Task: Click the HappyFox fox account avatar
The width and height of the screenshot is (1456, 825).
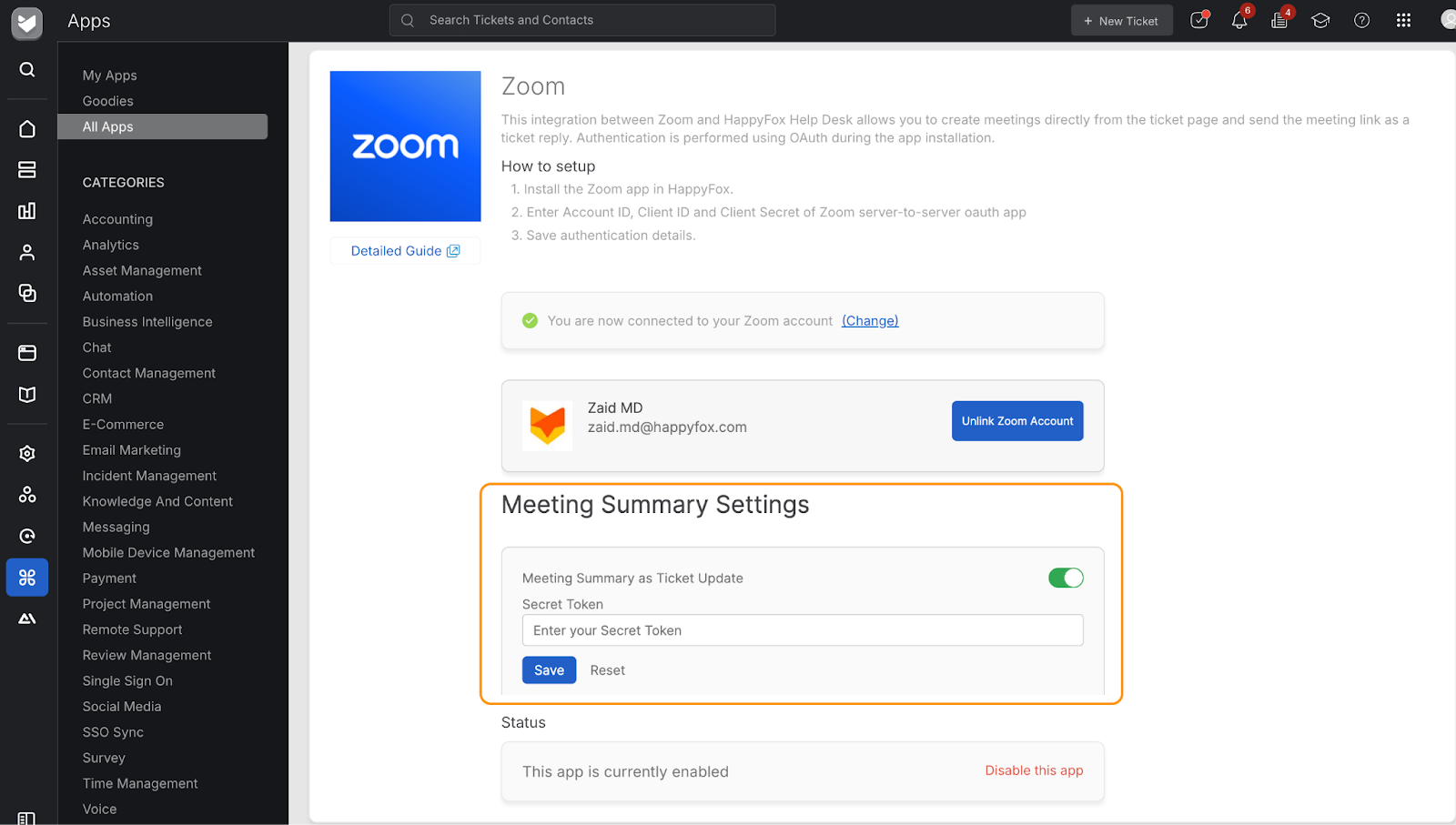Action: click(548, 425)
